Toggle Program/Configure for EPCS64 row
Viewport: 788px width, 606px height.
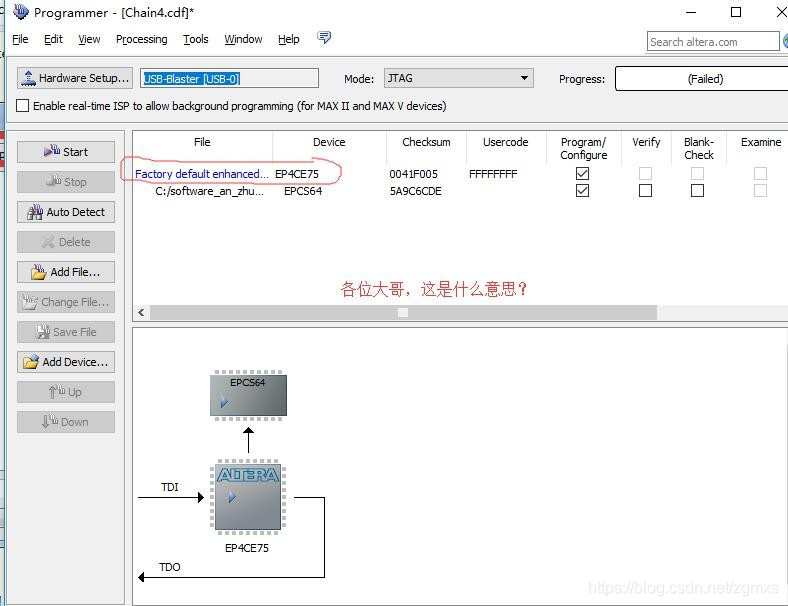(582, 191)
